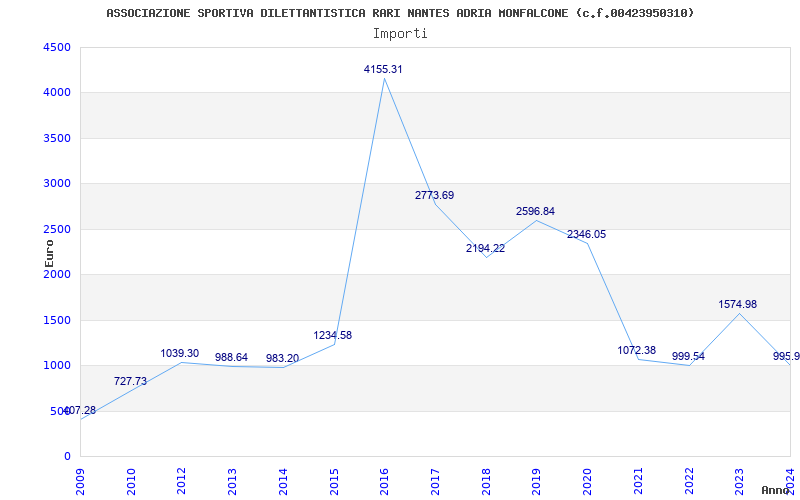The height and width of the screenshot is (500, 800).
Task: Click the 2500 y-axis tick label
Action: click(x=55, y=229)
